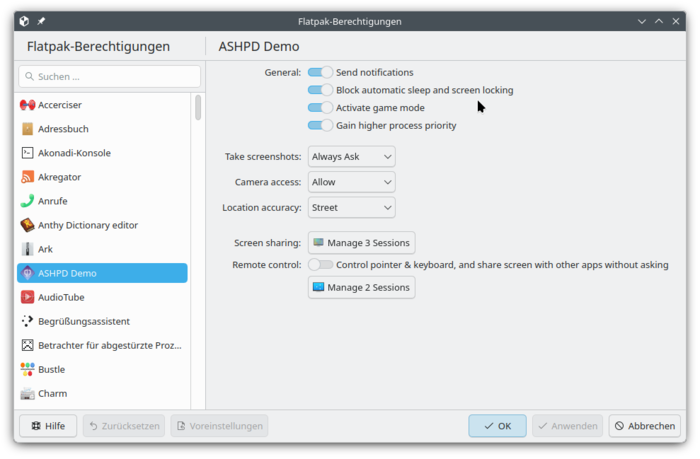Click the app list vertical scrollbar
This screenshot has width=700, height=459.
(198, 108)
